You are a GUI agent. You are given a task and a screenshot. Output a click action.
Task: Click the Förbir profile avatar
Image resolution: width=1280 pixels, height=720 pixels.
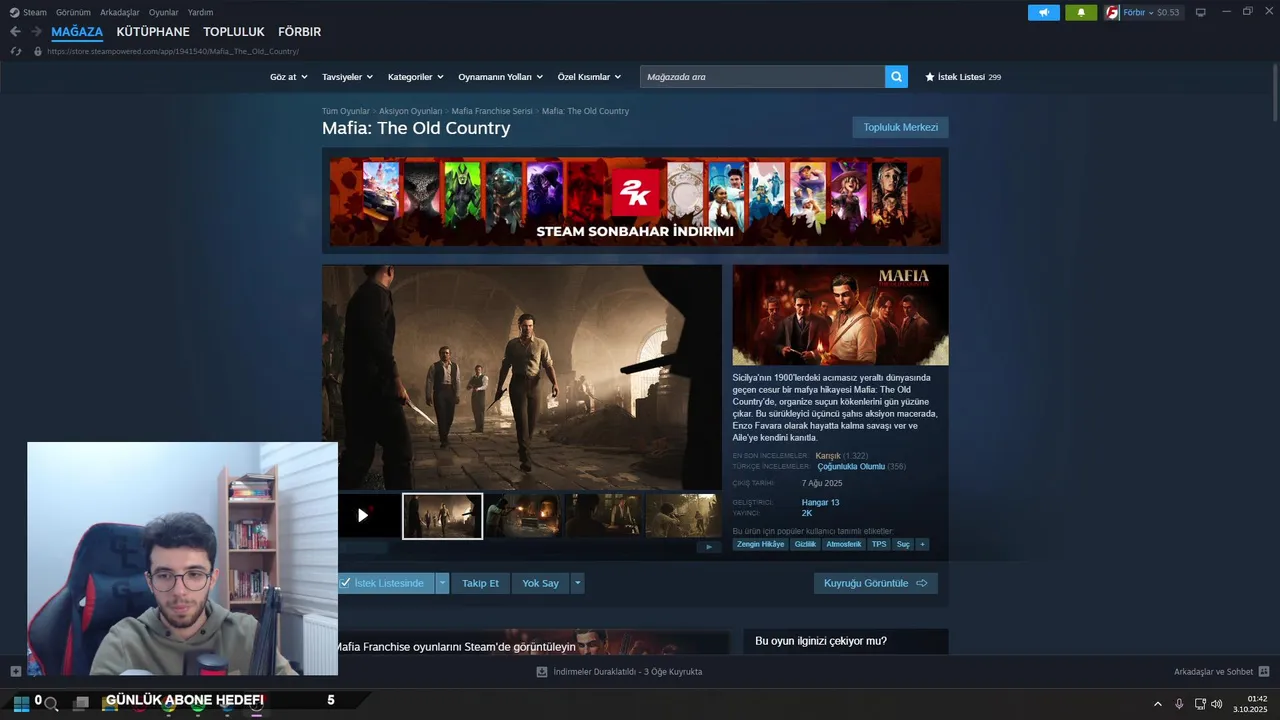pos(1112,13)
